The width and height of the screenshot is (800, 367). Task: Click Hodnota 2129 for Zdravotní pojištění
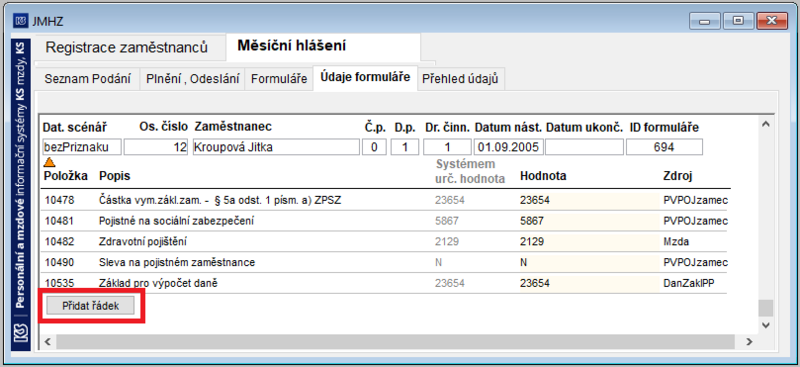point(589,241)
